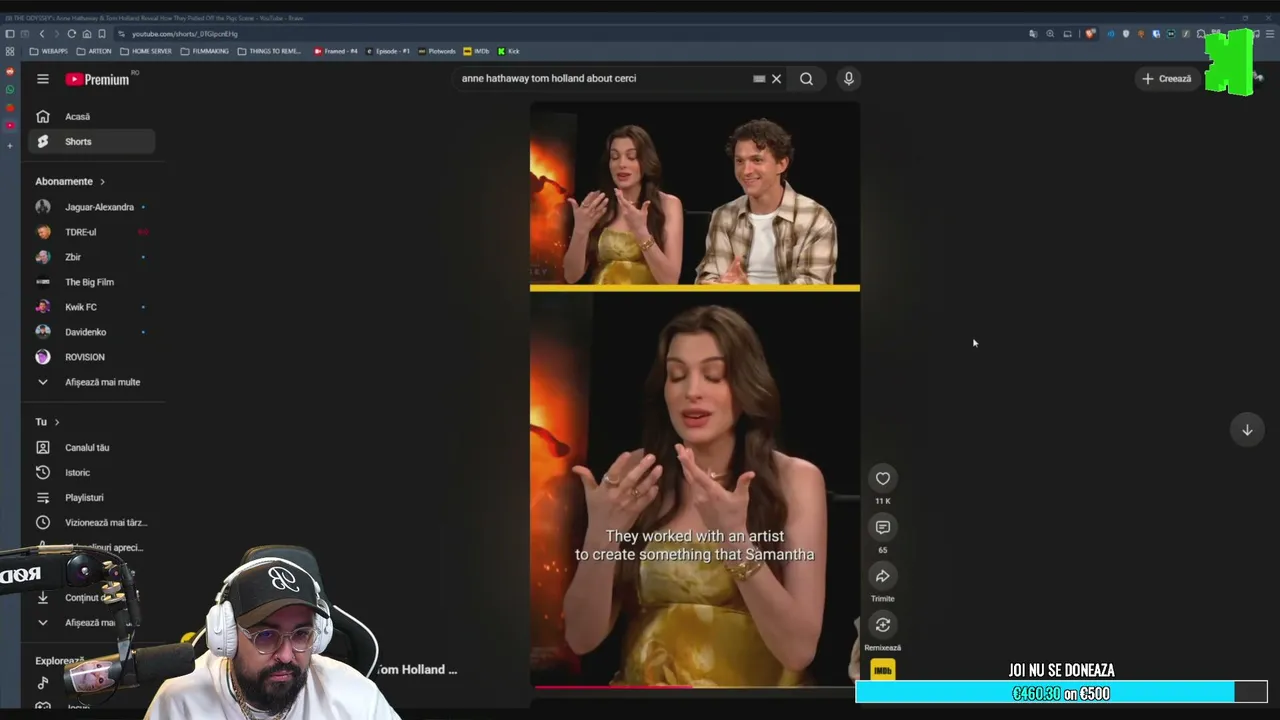1280x720 pixels.
Task: Bookmark this page
Action: (102, 34)
